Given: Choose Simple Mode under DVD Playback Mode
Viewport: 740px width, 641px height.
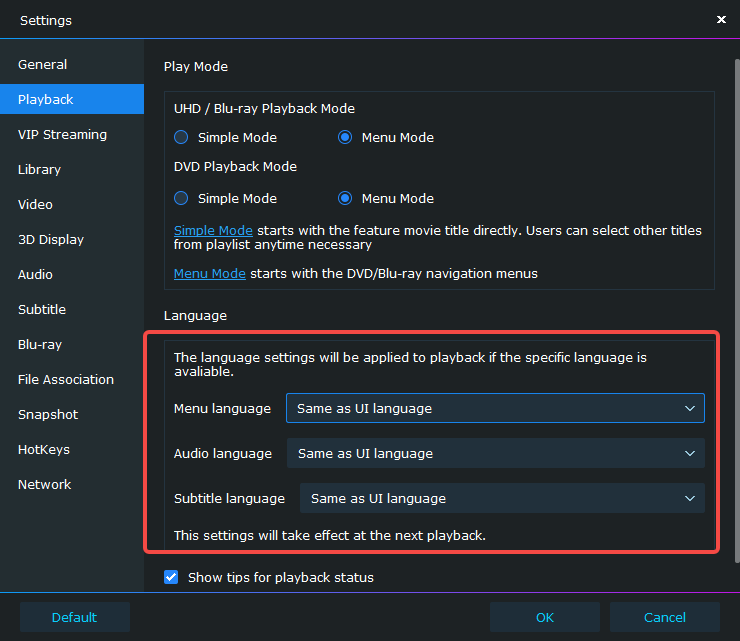Looking at the screenshot, I should [x=181, y=198].
